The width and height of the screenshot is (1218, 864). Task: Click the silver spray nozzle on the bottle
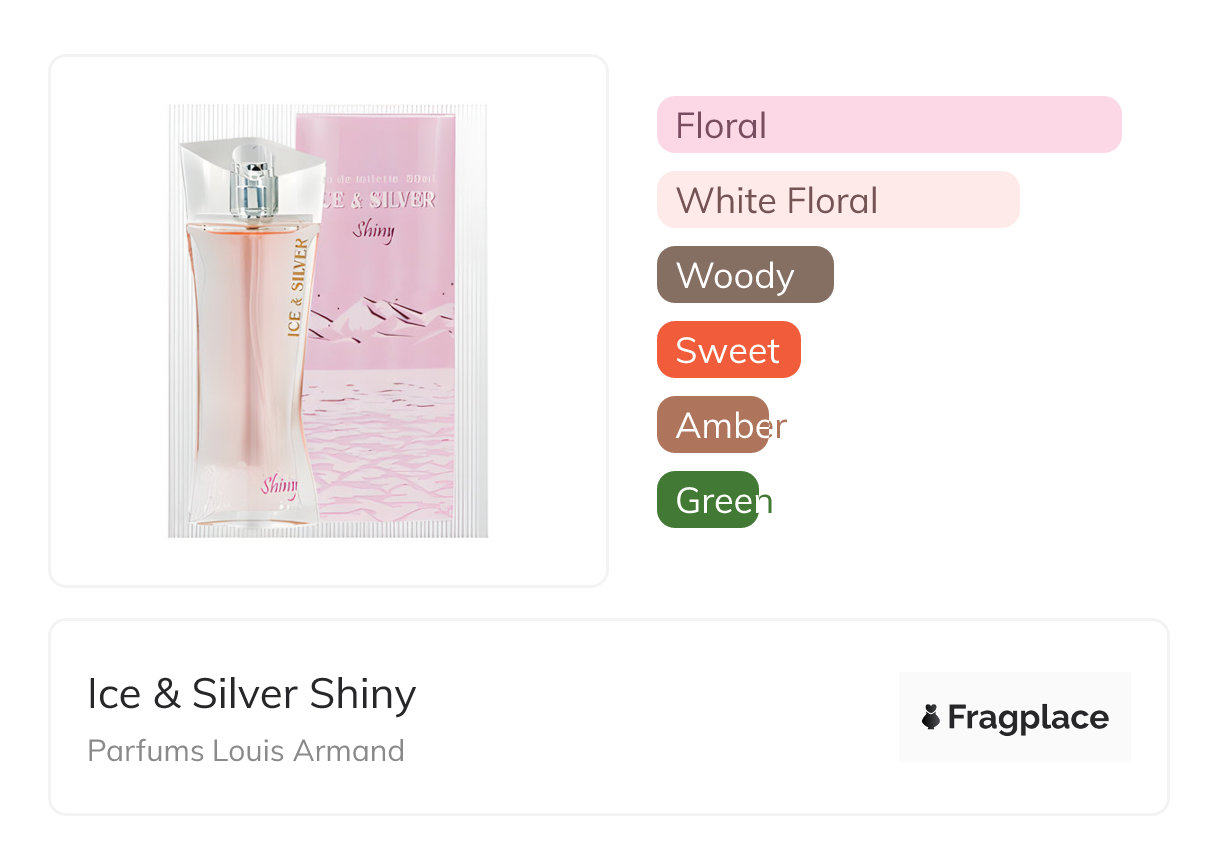pyautogui.click(x=250, y=185)
